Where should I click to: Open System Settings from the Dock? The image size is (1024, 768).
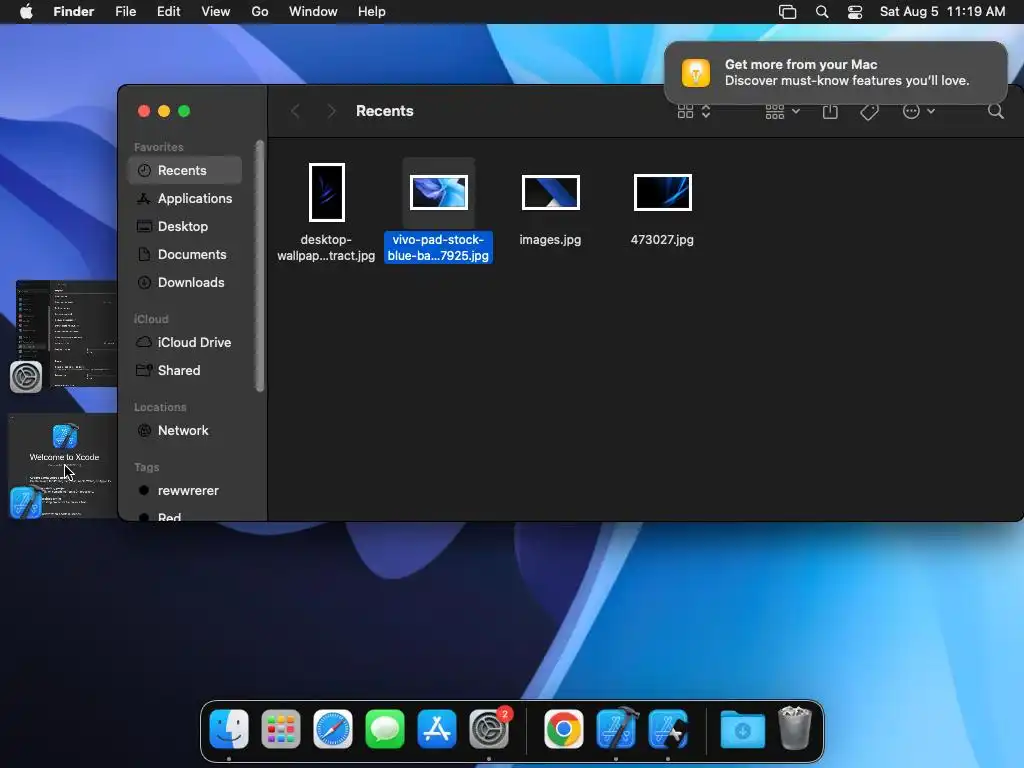click(x=489, y=729)
